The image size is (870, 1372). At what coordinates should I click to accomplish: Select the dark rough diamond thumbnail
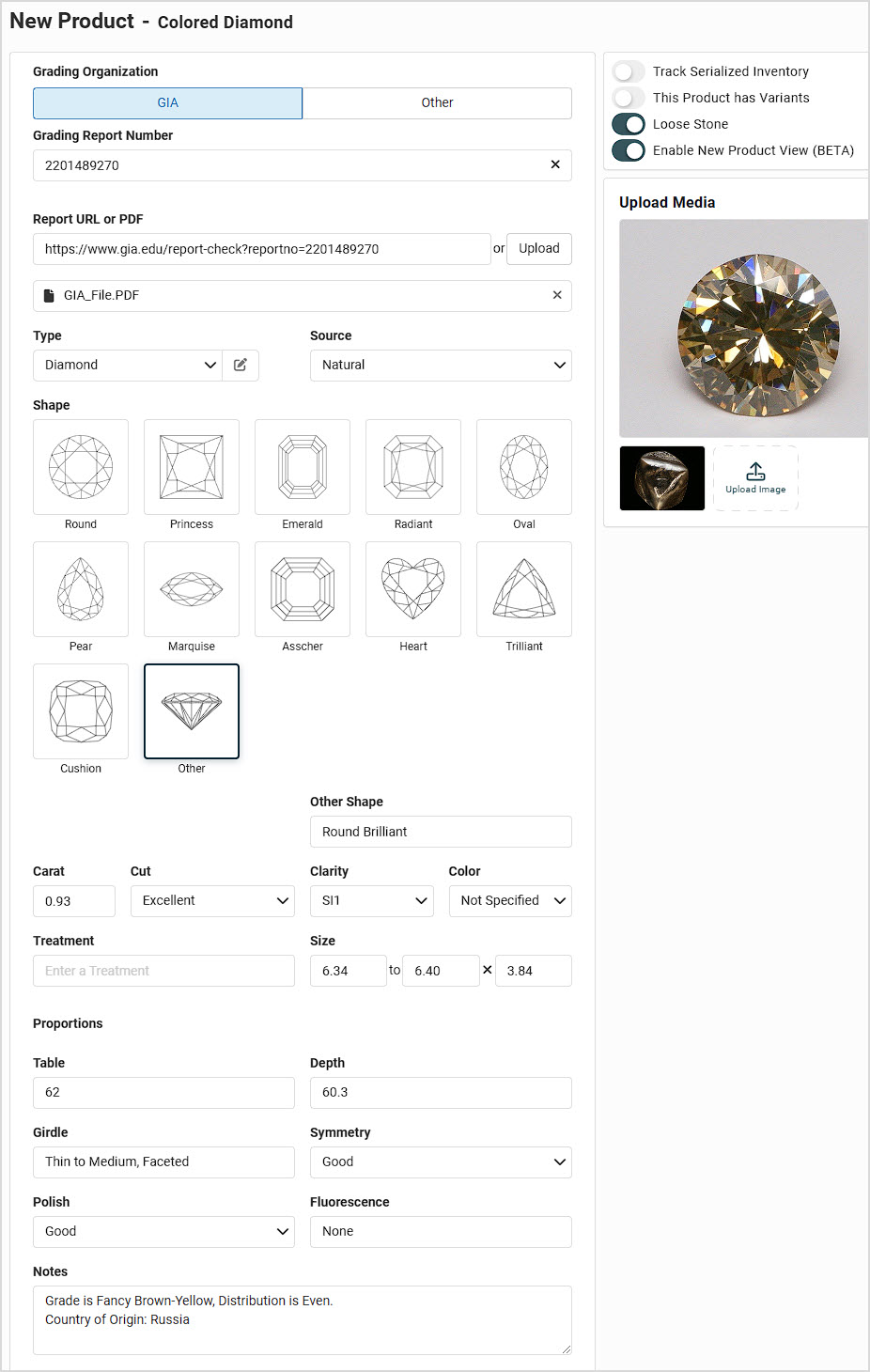coord(662,478)
